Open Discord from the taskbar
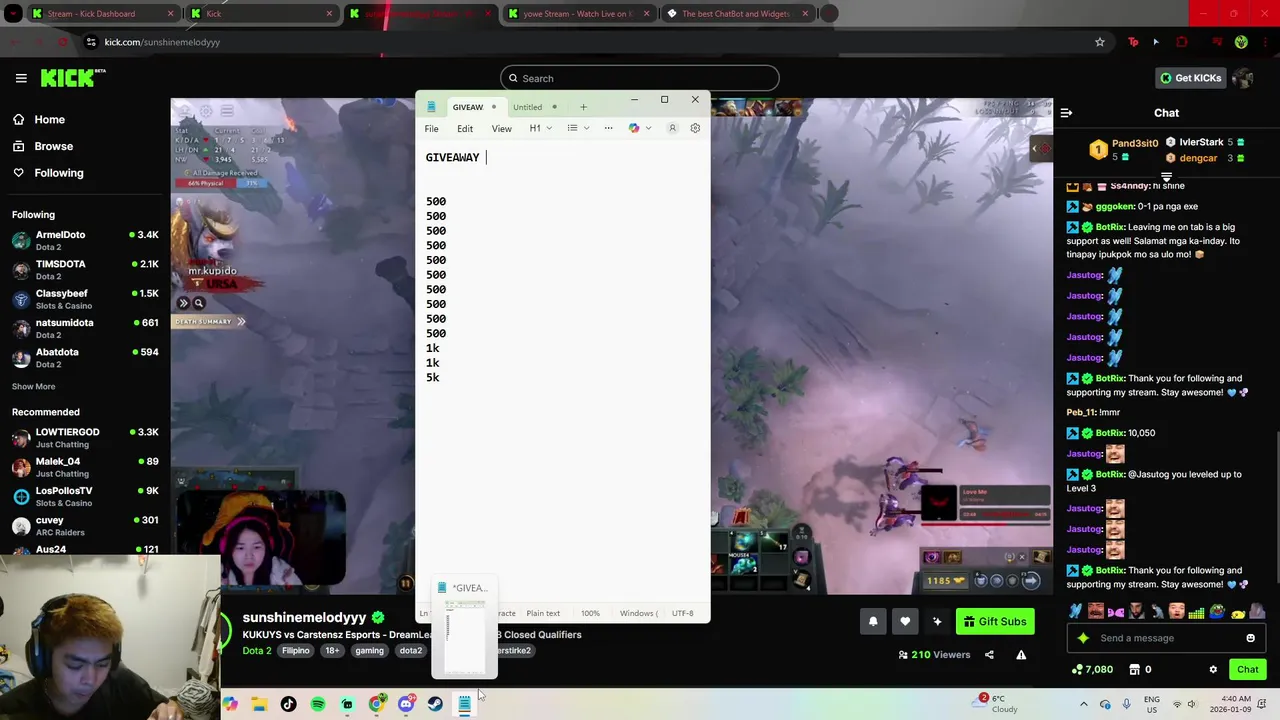The width and height of the screenshot is (1280, 720). (406, 704)
